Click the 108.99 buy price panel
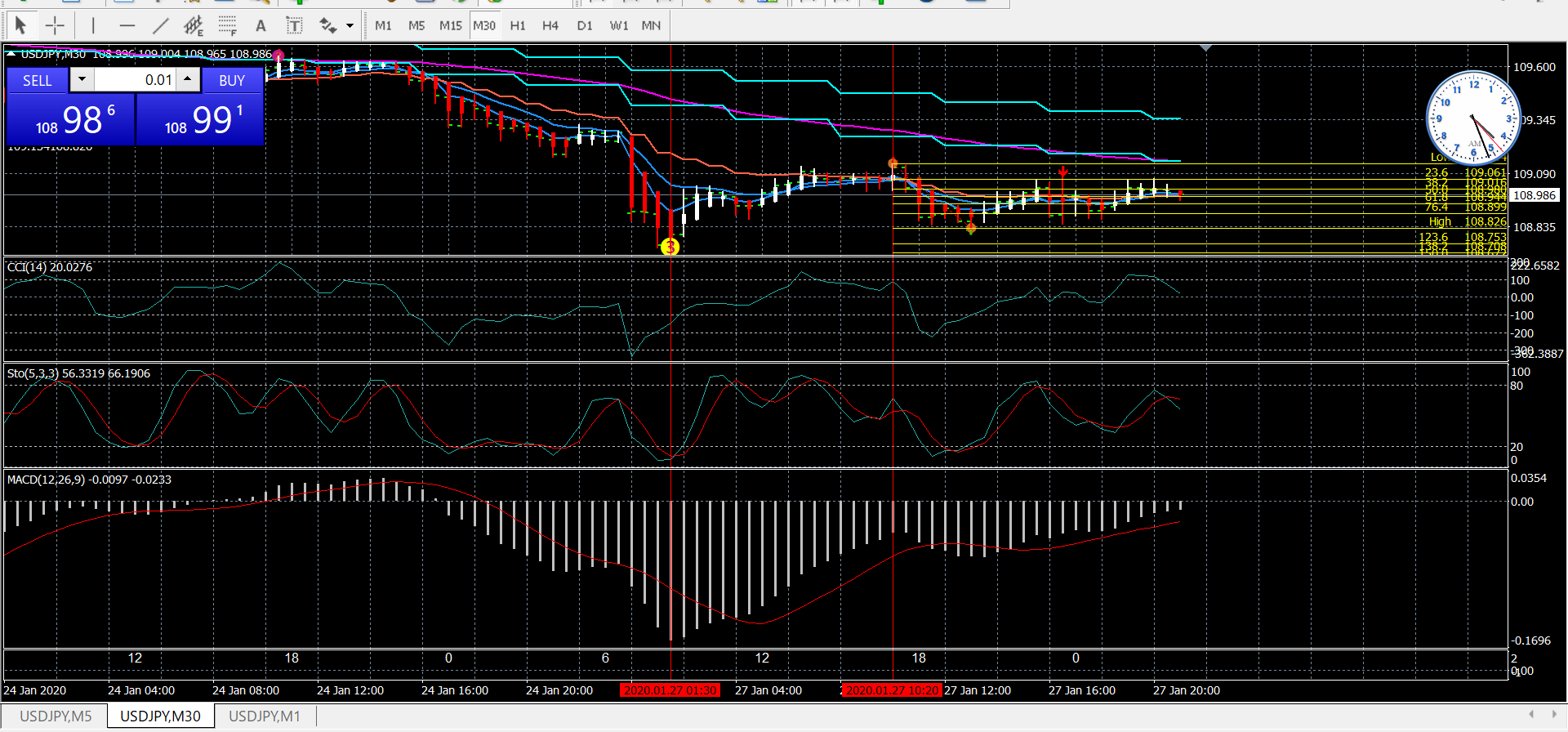This screenshot has height=732, width=1568. pos(200,119)
